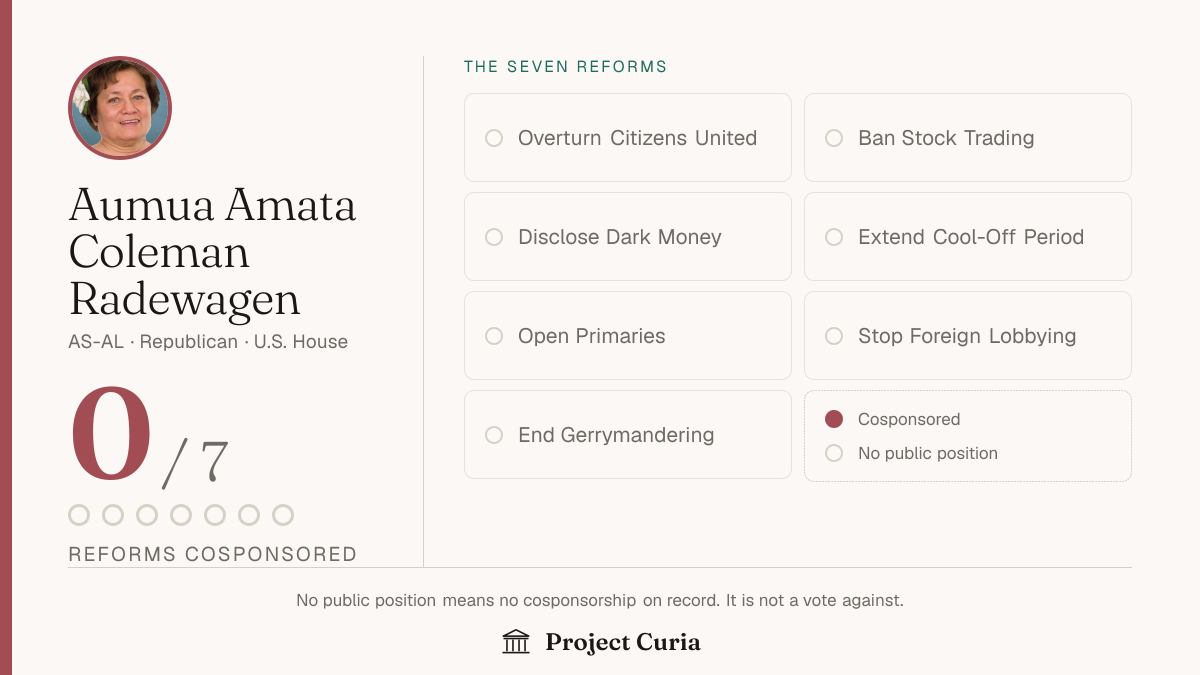Image resolution: width=1200 pixels, height=675 pixels.
Task: Click the Project Curia building icon
Action: click(x=516, y=642)
